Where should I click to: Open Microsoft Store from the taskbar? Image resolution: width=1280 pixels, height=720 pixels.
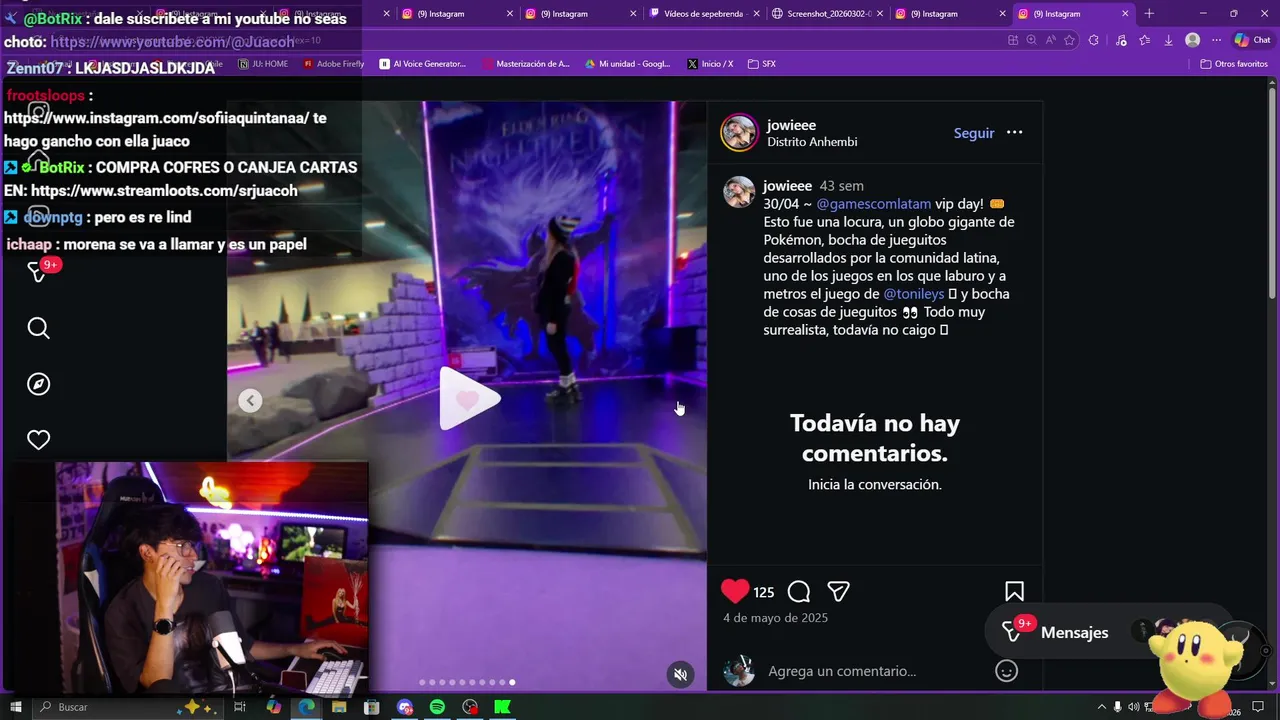(x=372, y=707)
